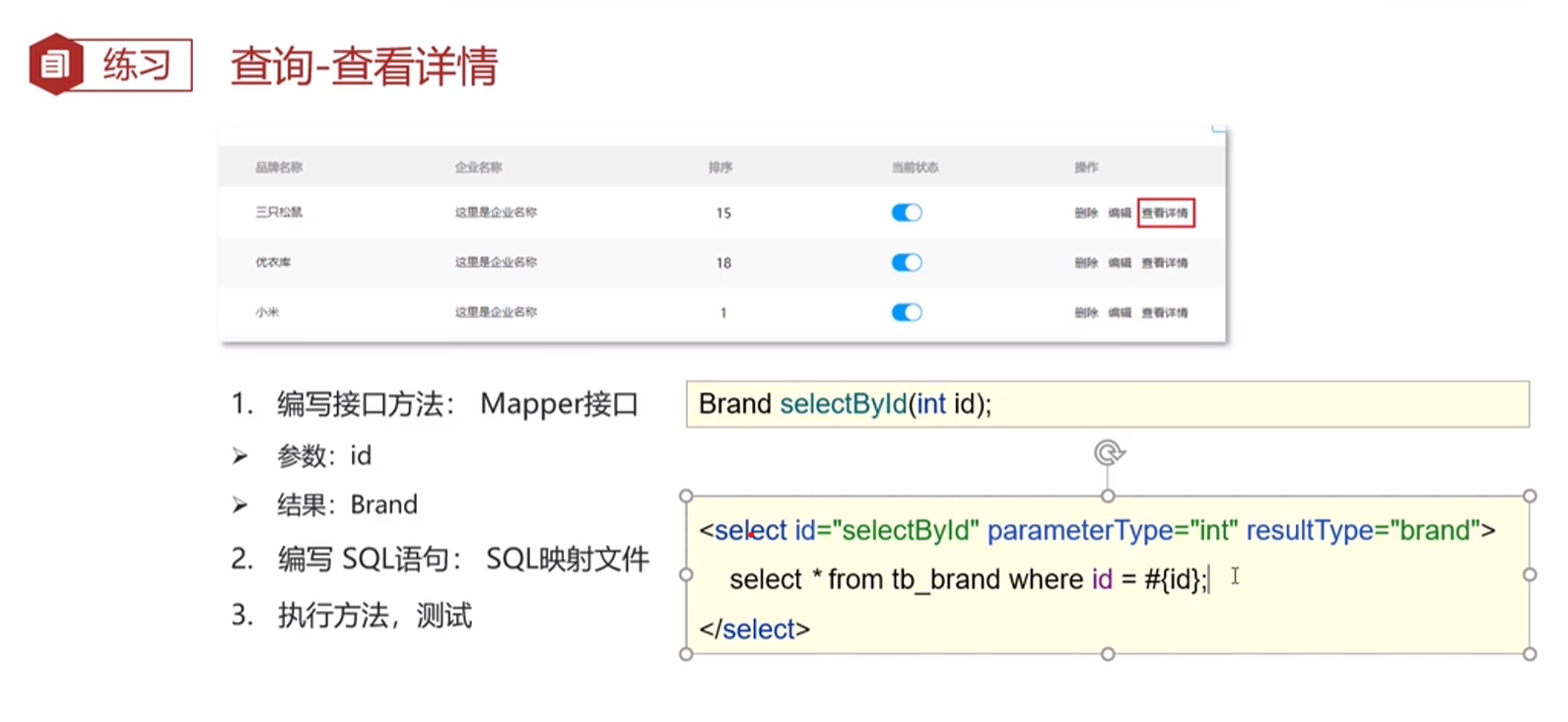Click the top-right resize handle of the SQL box
This screenshot has height=722, width=1568.
[x=1530, y=495]
